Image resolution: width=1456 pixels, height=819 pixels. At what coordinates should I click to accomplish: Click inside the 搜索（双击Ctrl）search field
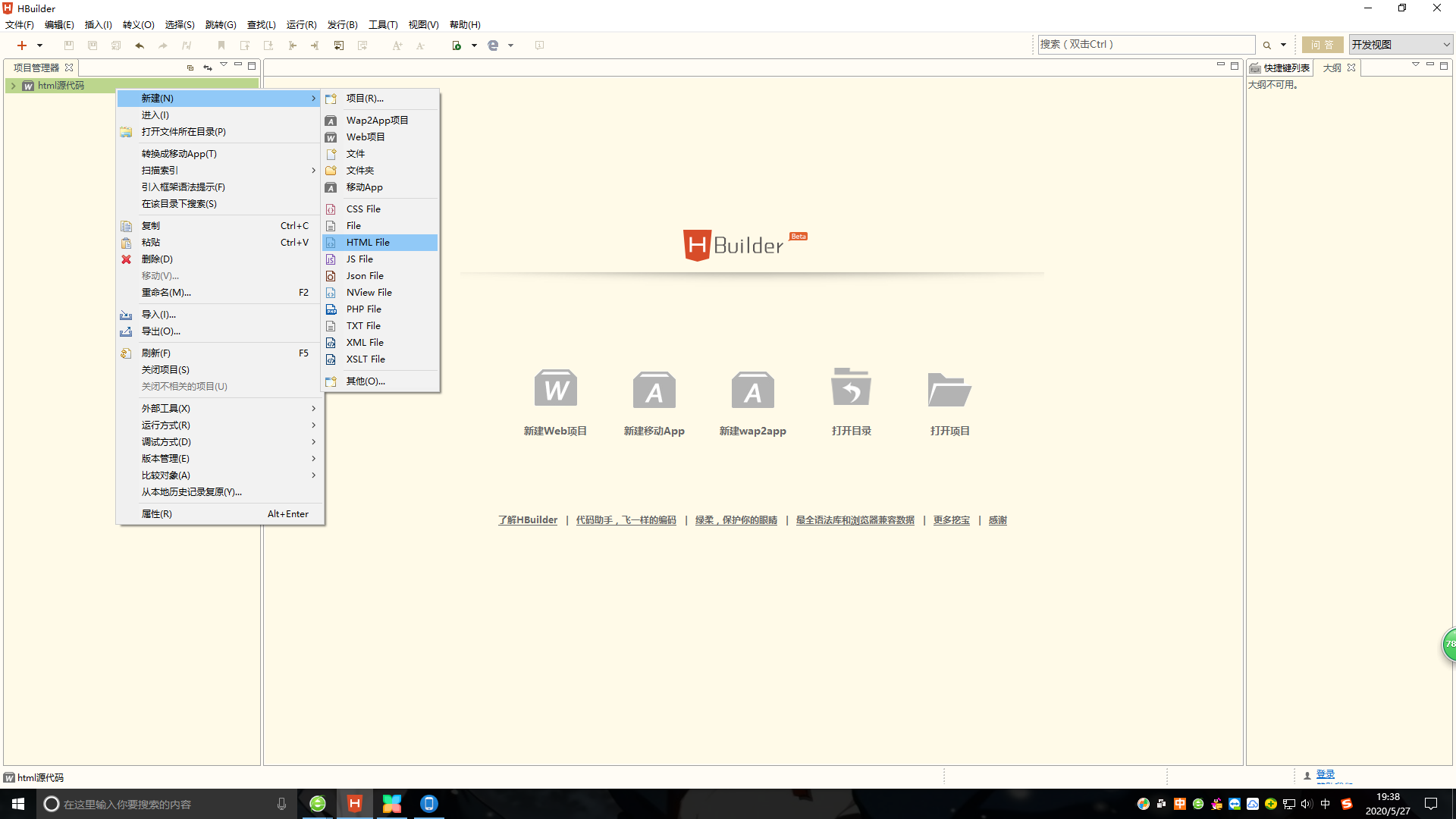point(1145,43)
